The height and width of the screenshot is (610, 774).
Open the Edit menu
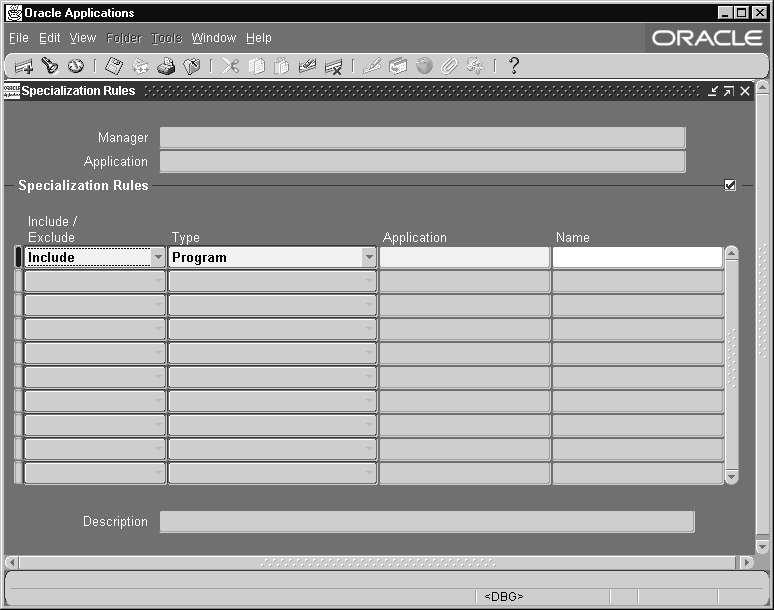tap(49, 38)
